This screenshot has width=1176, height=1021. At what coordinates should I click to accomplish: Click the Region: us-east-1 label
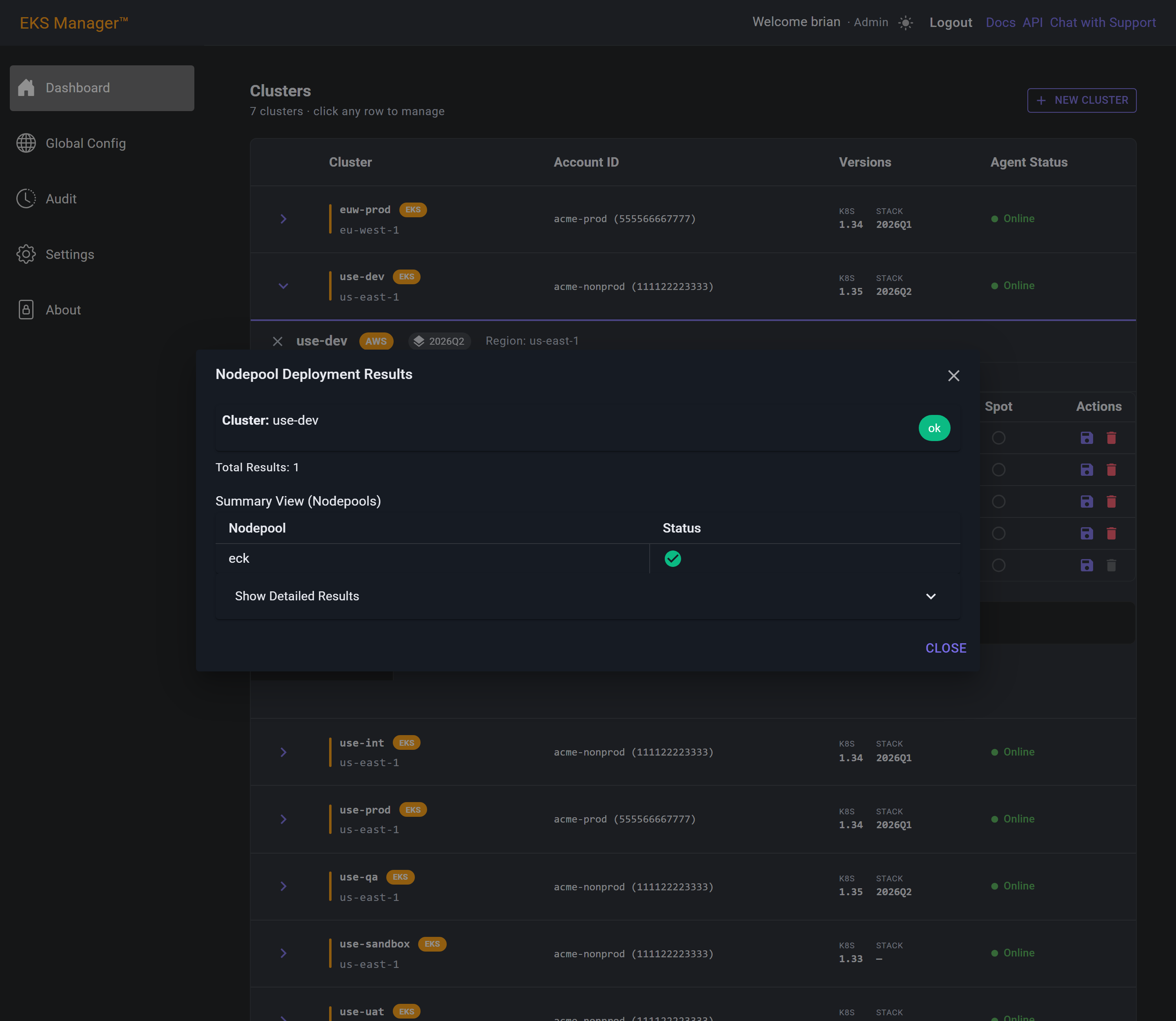coord(532,341)
